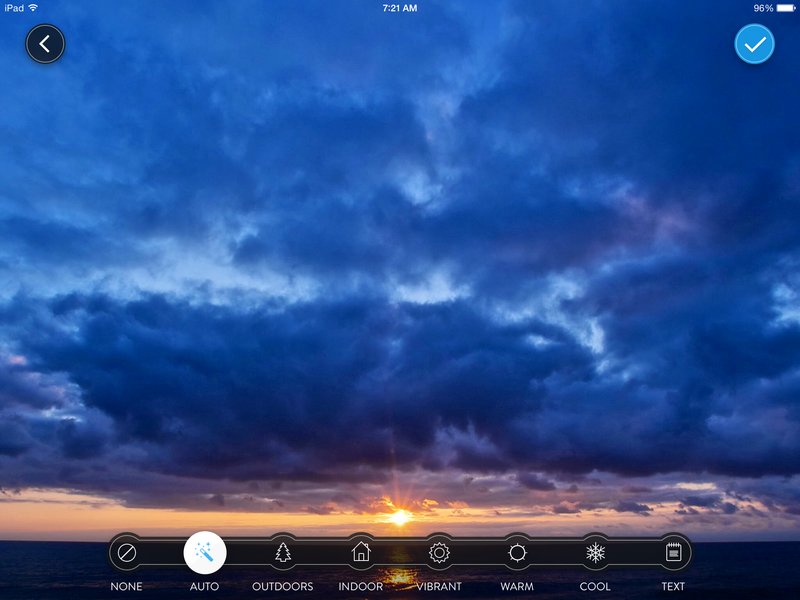
Task: Choose the Outdoors pine tree filter
Action: (283, 553)
